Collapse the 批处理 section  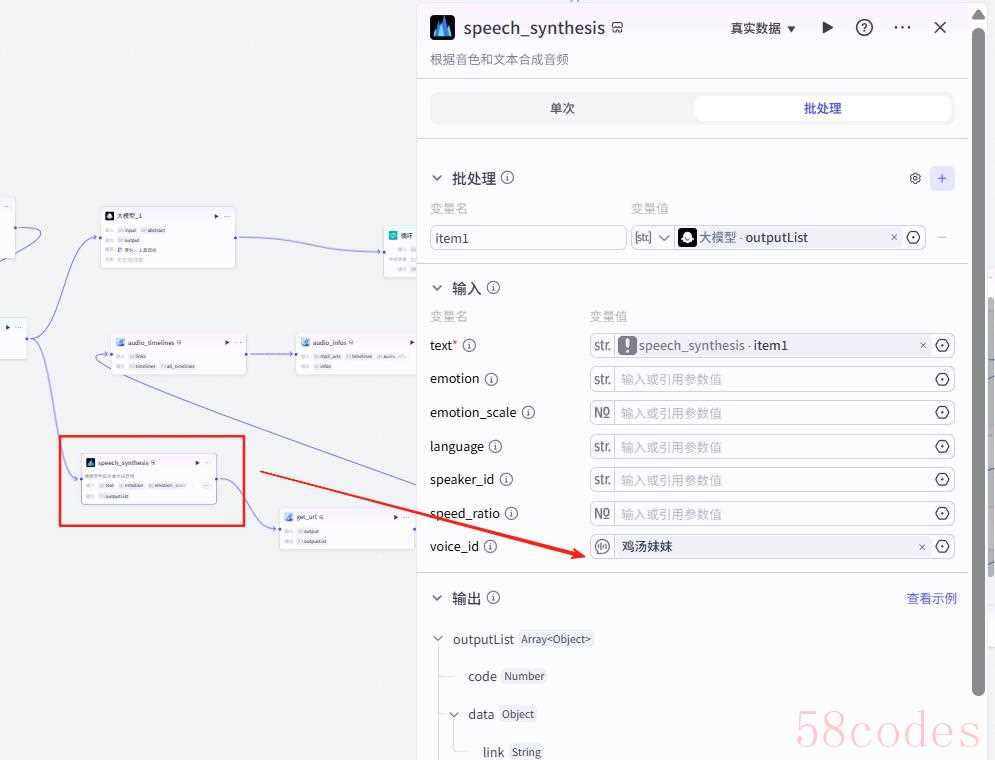coord(437,178)
